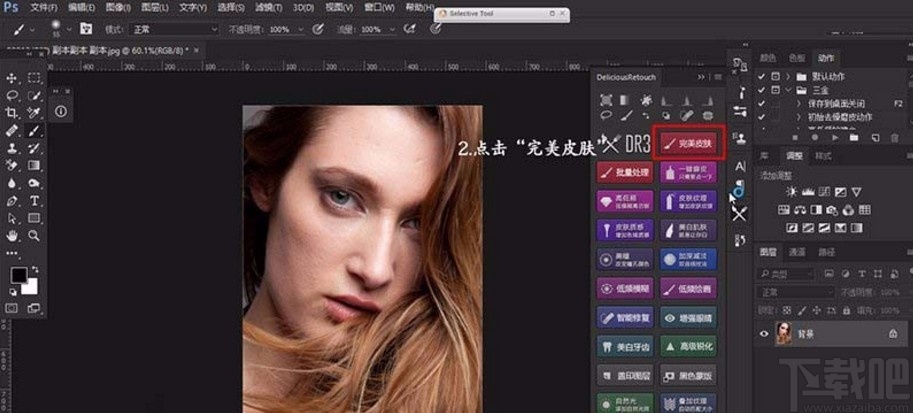Toggle dialog box for 默认动作 set
This screenshot has height=413, width=913.
tap(775, 76)
